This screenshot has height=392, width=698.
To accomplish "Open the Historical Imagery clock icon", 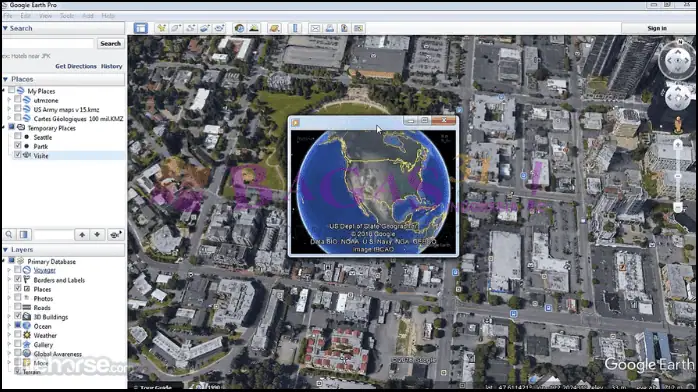I will (x=239, y=28).
